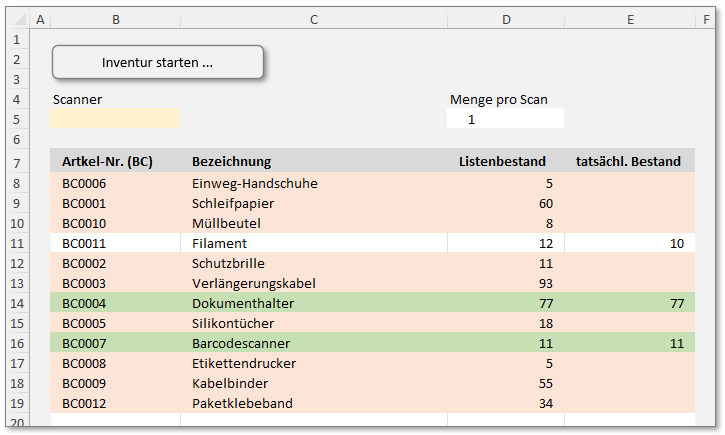Viewport: 725px width, 435px height.
Task: Select the 'Dokumenthalter' cell
Action: click(243, 303)
